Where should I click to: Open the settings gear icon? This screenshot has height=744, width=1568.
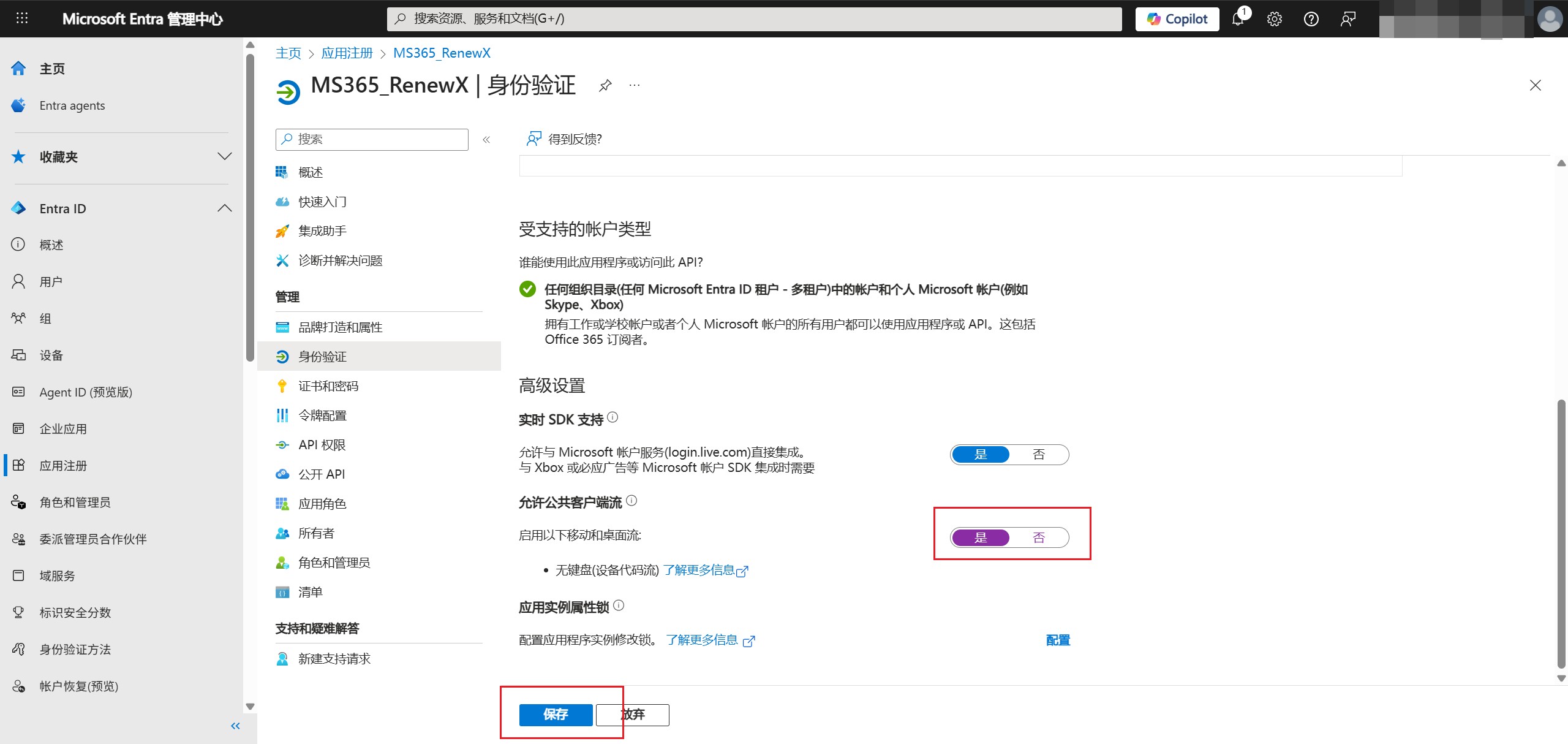[1275, 19]
